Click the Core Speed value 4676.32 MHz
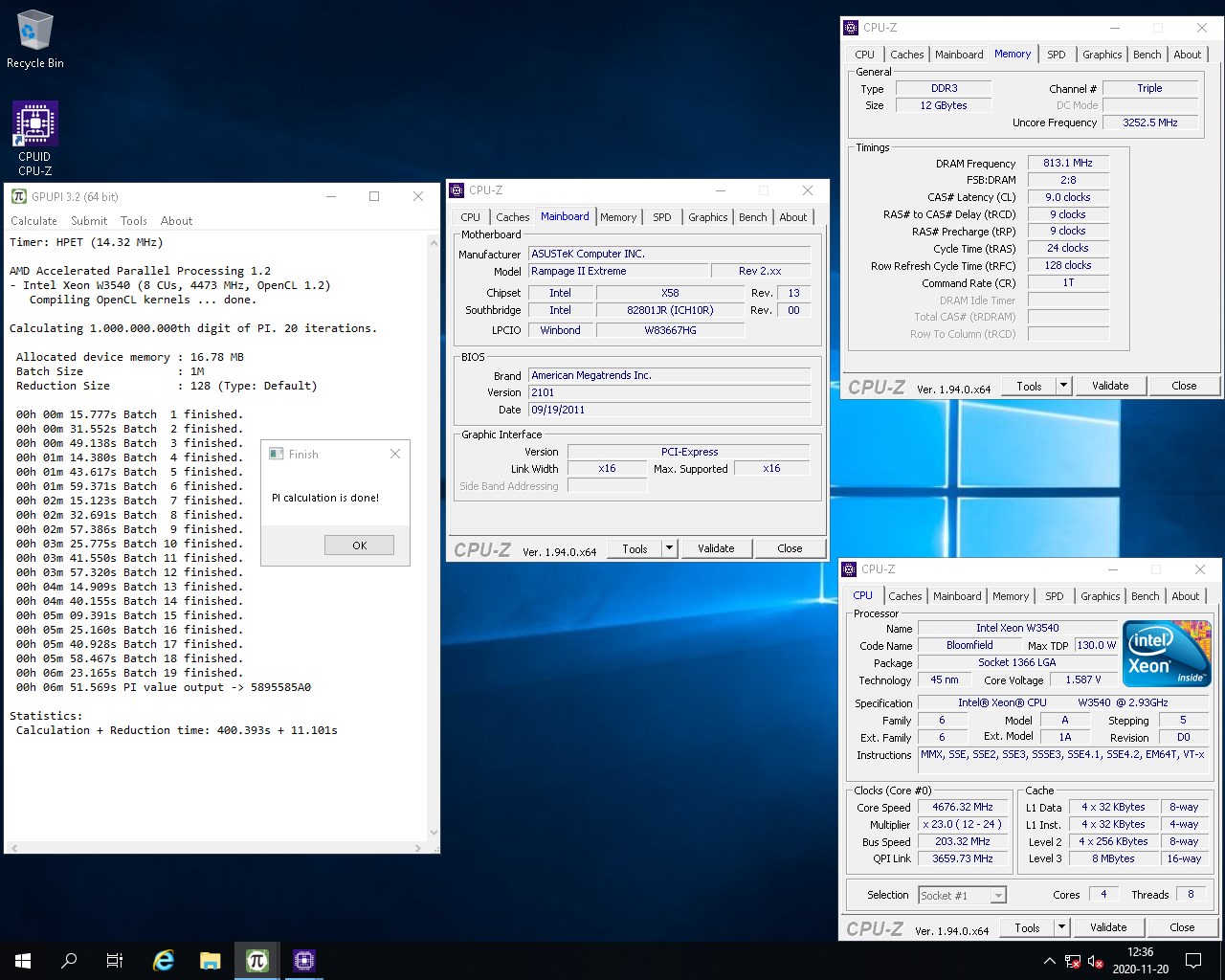1225x980 pixels. pyautogui.click(x=963, y=807)
